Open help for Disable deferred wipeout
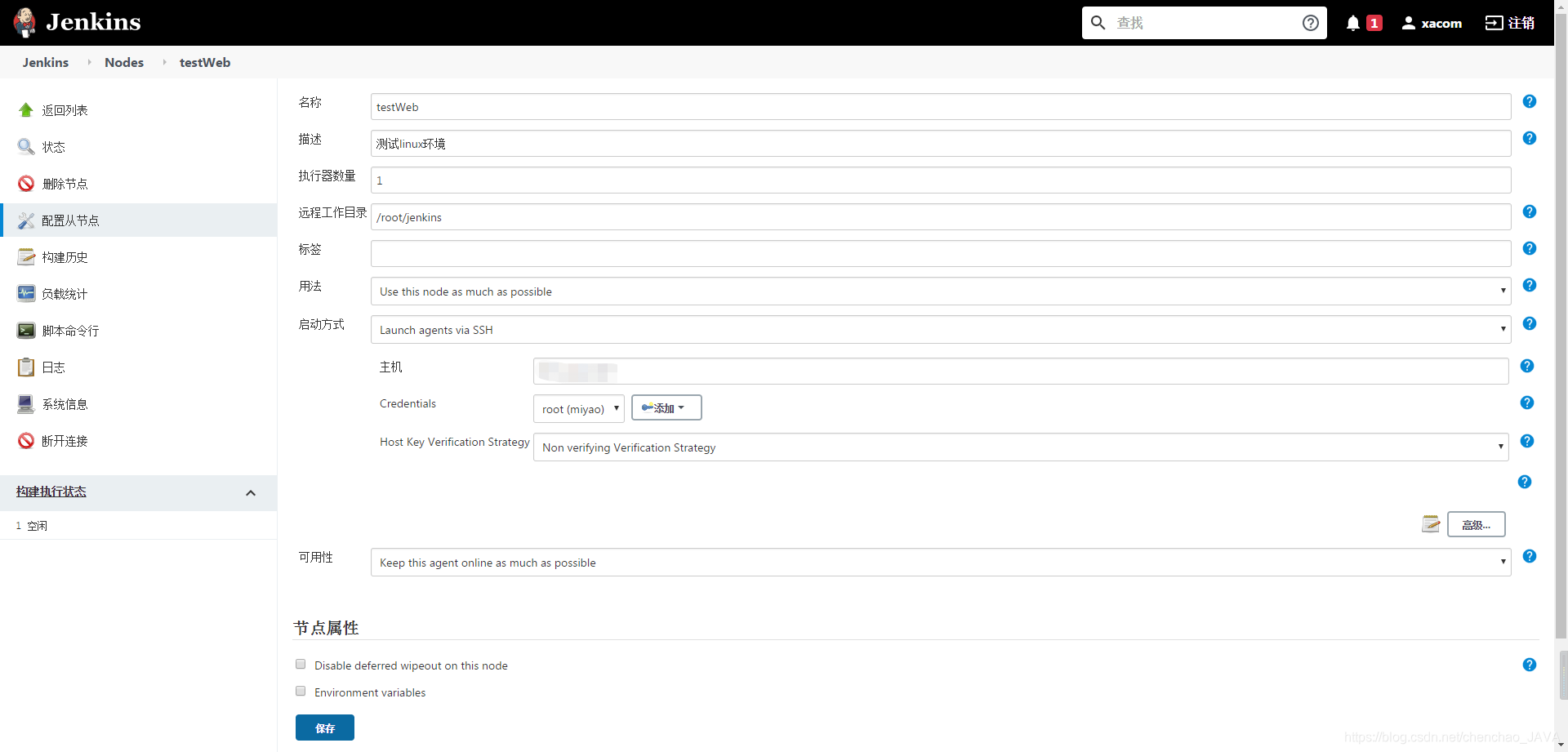The height and width of the screenshot is (752, 1568). pos(1530,665)
